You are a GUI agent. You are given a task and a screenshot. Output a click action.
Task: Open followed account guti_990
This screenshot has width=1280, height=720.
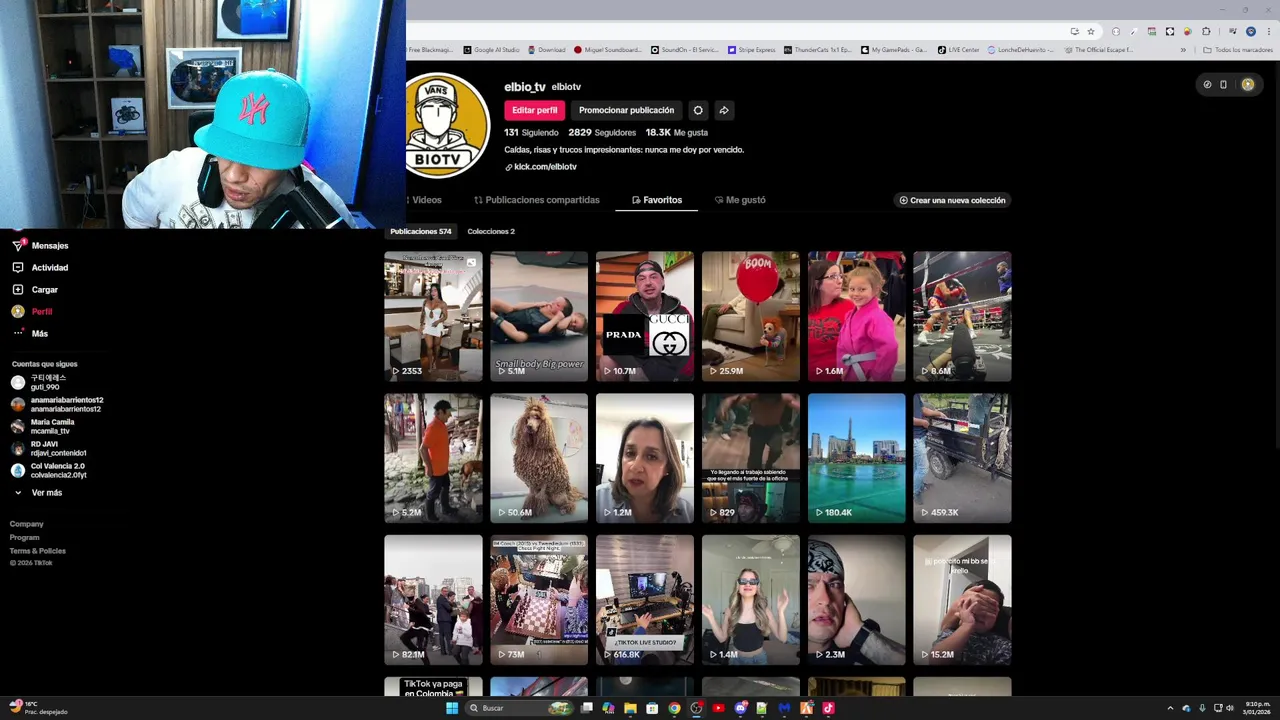pos(40,383)
